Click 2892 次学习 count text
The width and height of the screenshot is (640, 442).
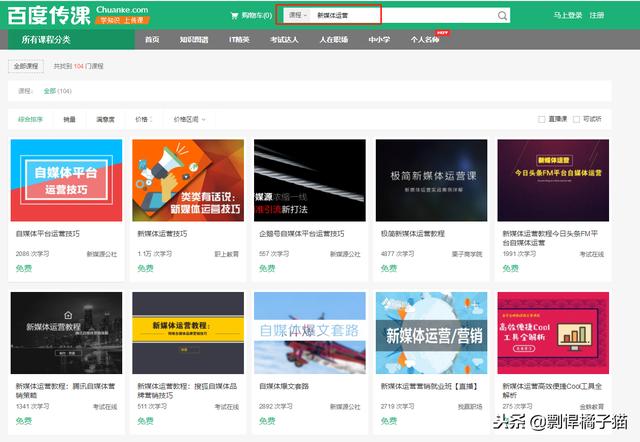tap(276, 406)
